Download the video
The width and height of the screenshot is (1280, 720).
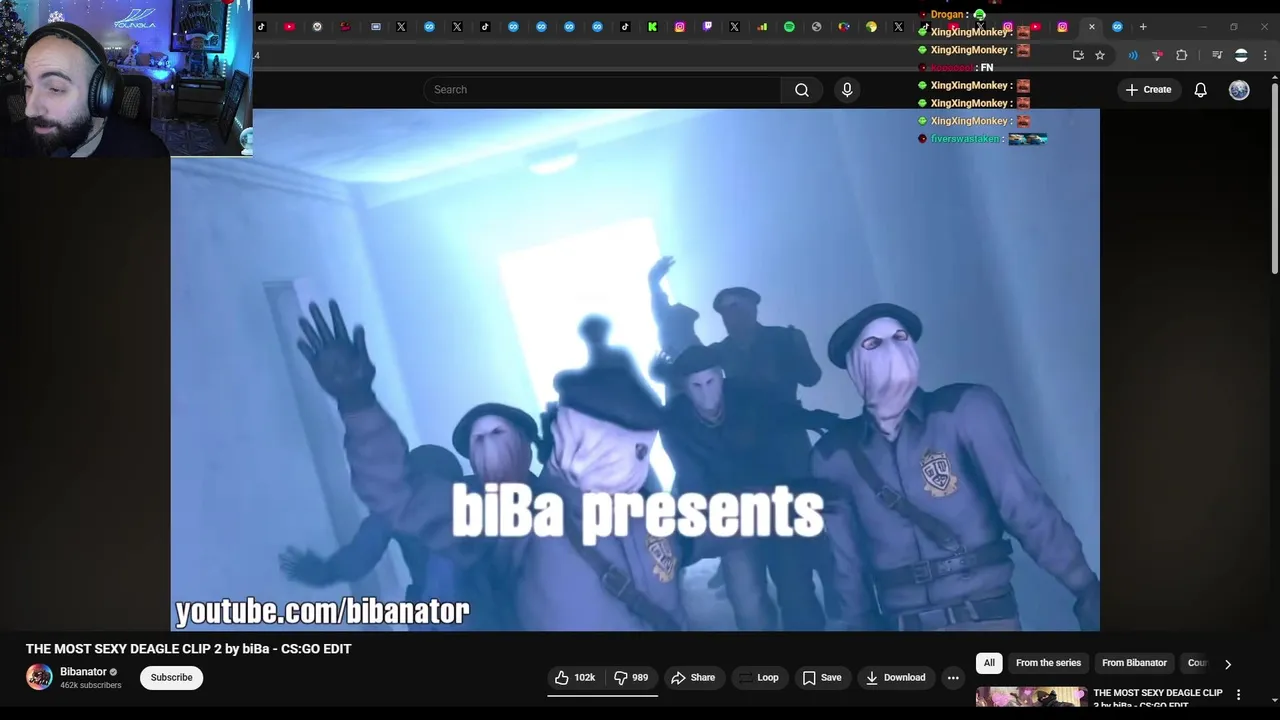tap(895, 678)
